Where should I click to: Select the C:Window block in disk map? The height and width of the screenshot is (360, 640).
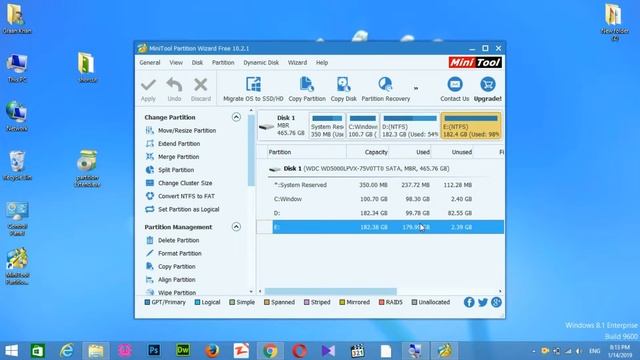tap(362, 126)
